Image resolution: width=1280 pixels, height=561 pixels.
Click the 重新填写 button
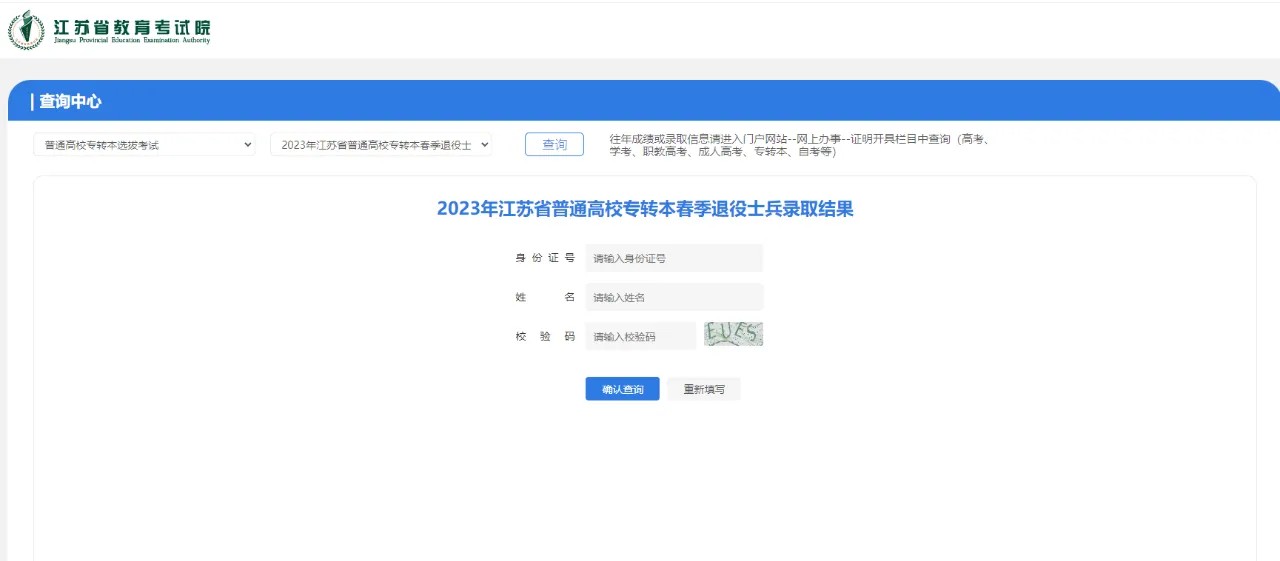pyautogui.click(x=704, y=389)
